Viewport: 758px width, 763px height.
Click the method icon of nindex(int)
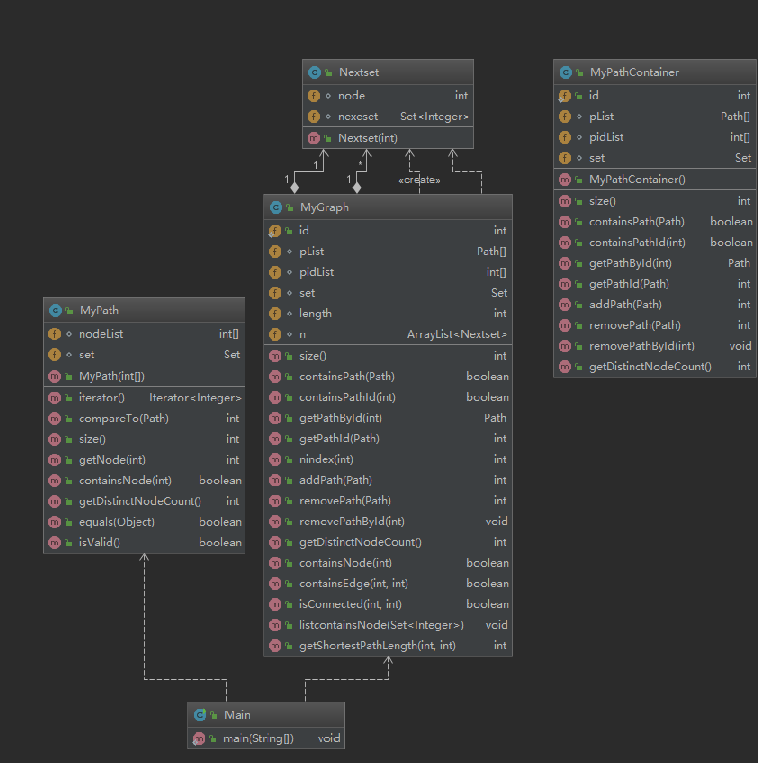[275, 459]
